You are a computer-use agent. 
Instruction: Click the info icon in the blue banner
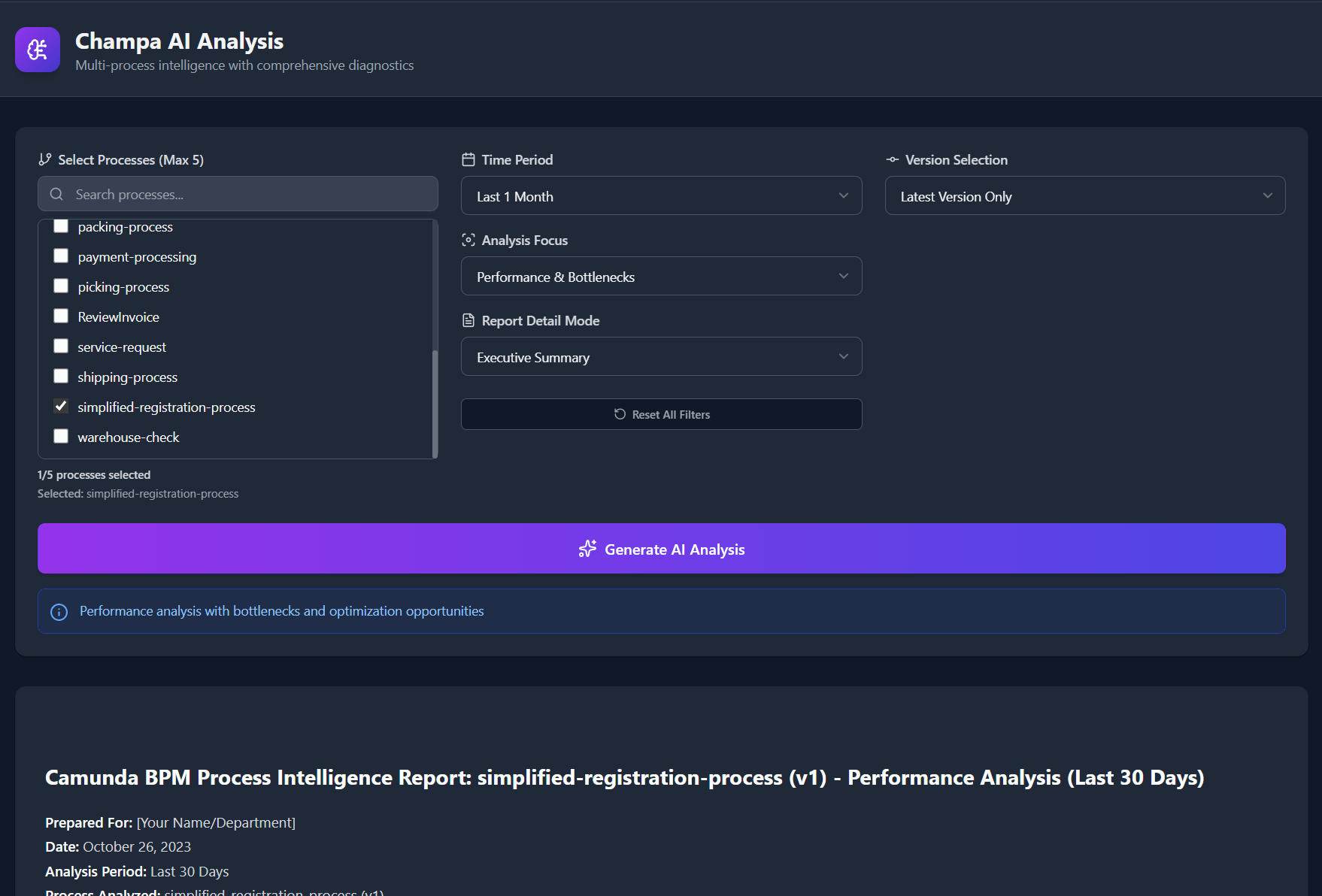coord(59,611)
